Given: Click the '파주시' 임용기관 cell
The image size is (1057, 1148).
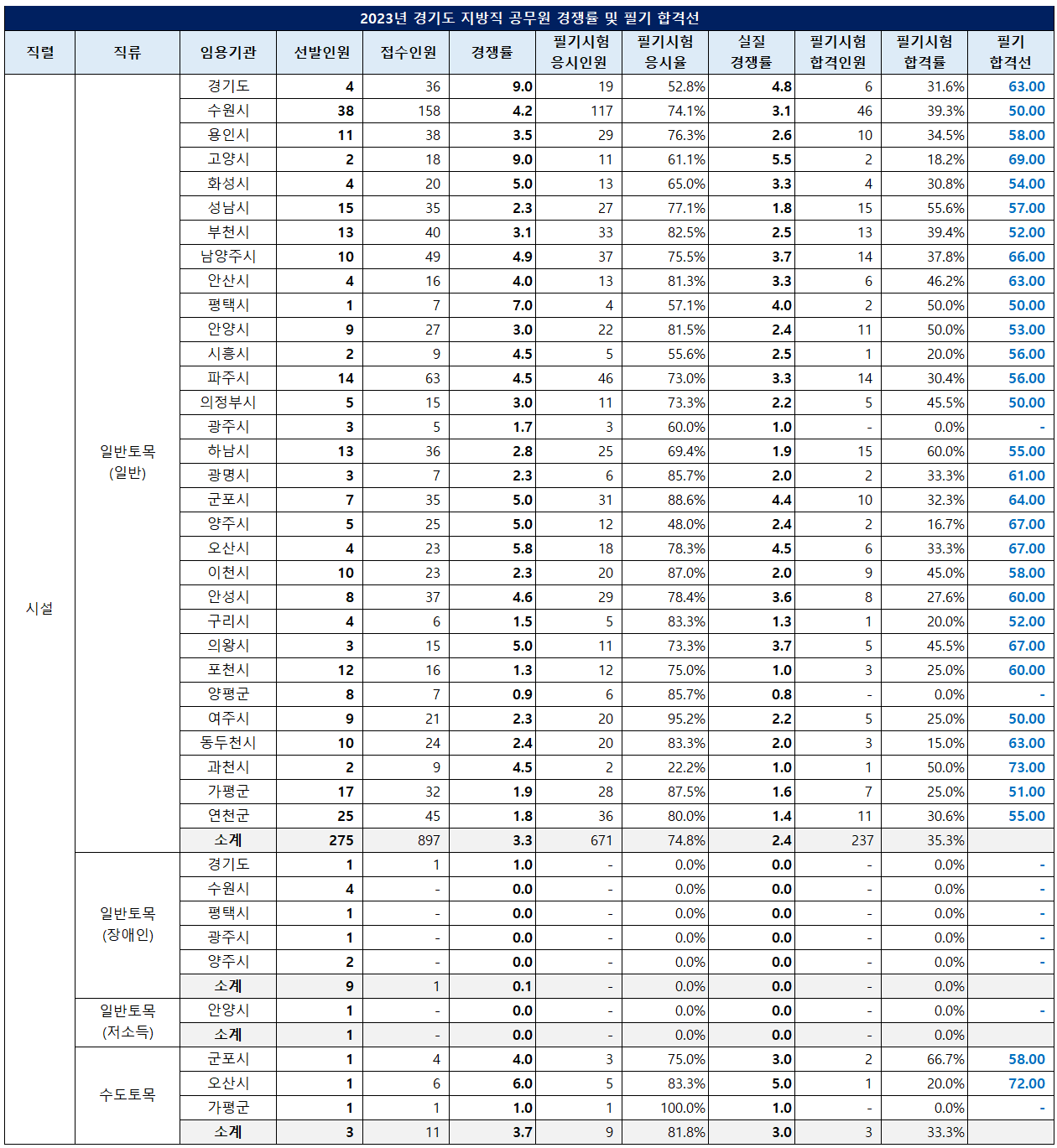Looking at the screenshot, I should [228, 378].
